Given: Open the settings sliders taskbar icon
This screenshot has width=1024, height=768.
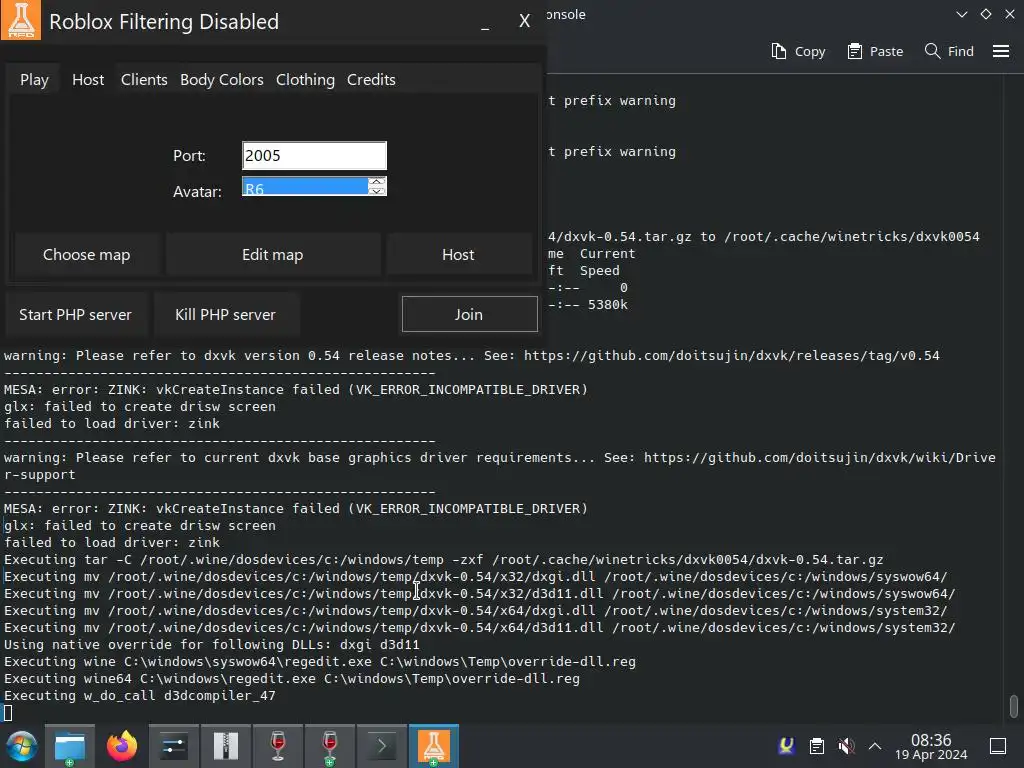Looking at the screenshot, I should pyautogui.click(x=174, y=746).
